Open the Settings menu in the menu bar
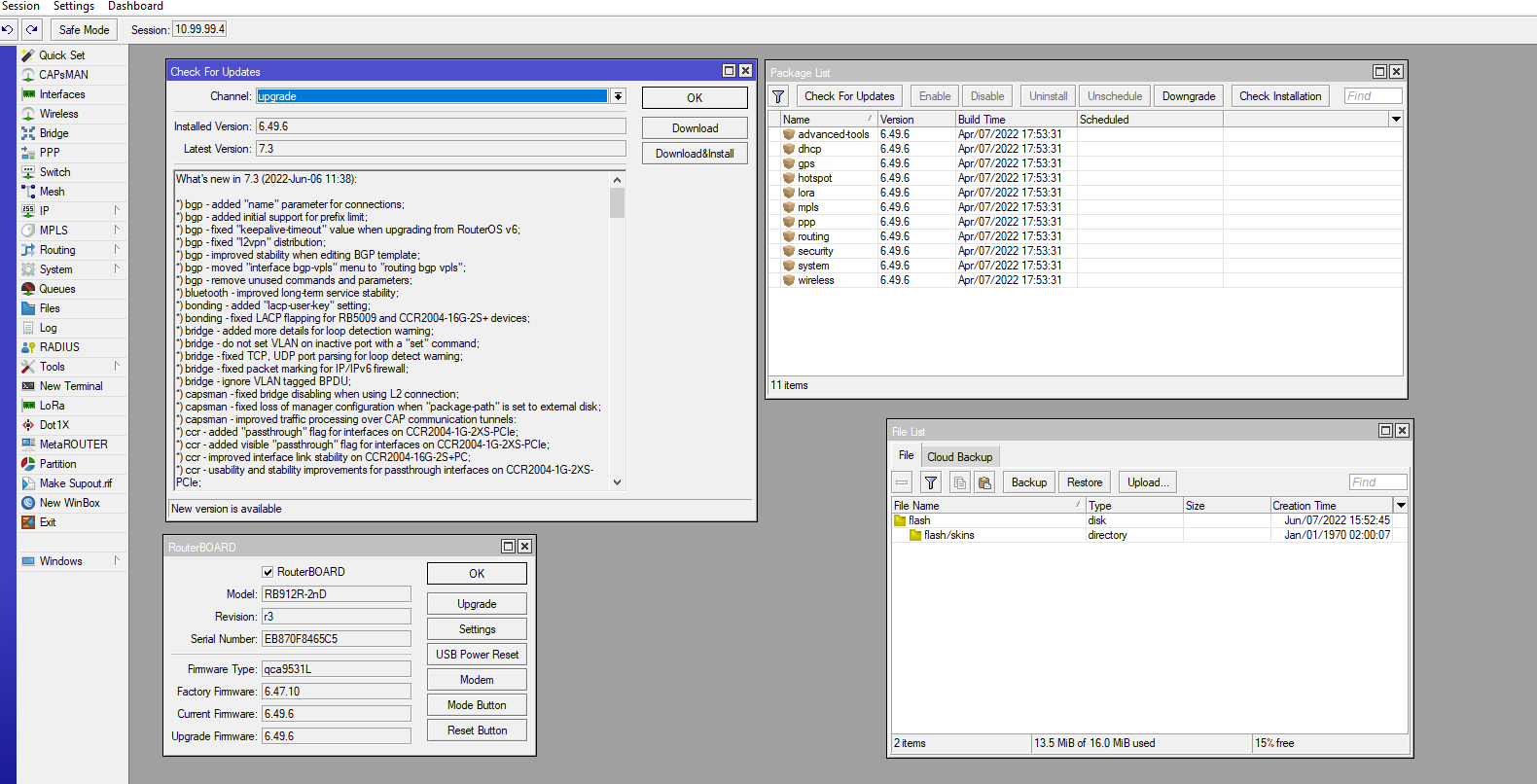The width and height of the screenshot is (1537, 784). pyautogui.click(x=74, y=6)
